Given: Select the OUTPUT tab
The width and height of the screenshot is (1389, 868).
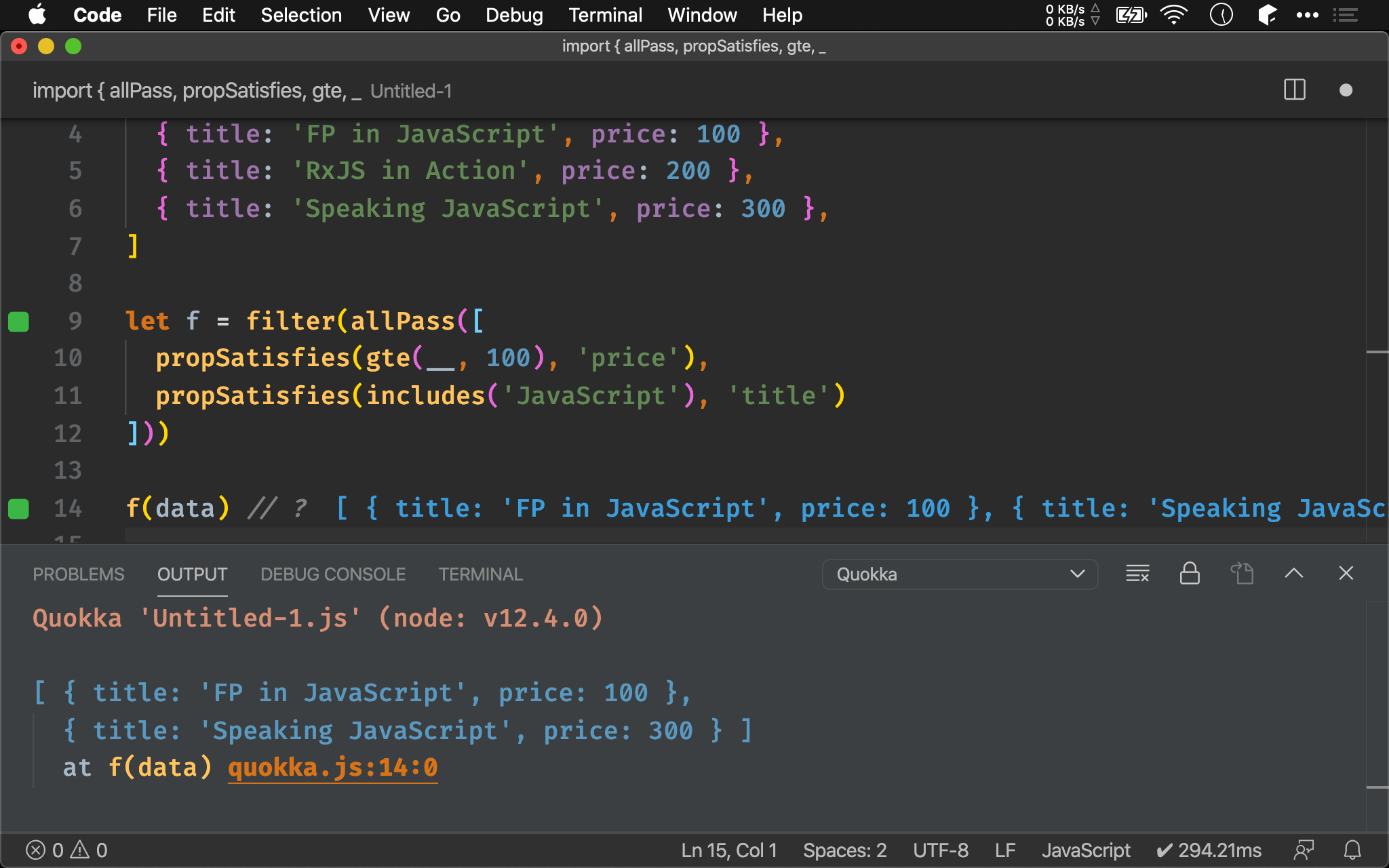Looking at the screenshot, I should pyautogui.click(x=193, y=574).
